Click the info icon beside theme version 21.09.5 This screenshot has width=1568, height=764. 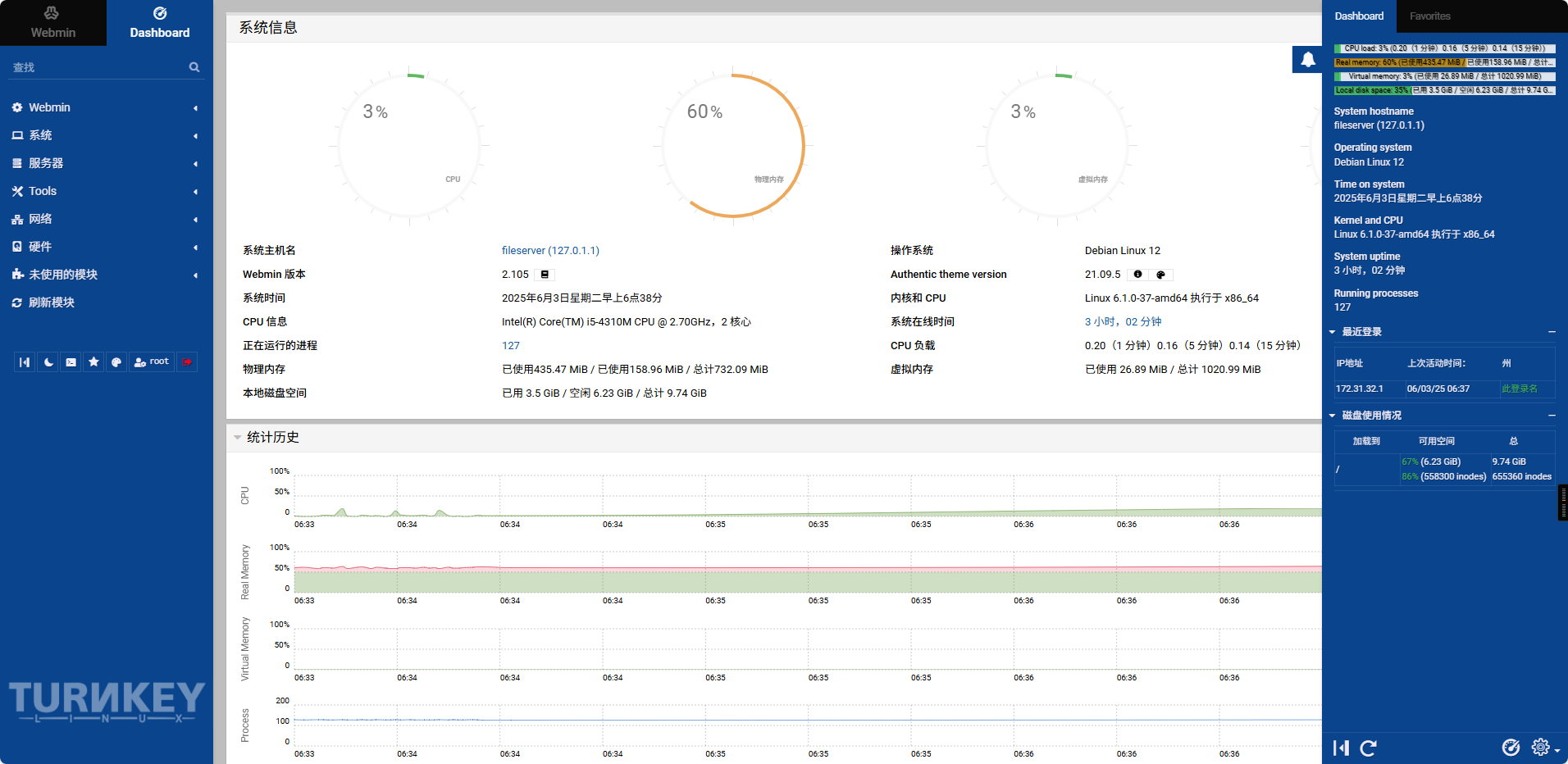[x=1137, y=275]
